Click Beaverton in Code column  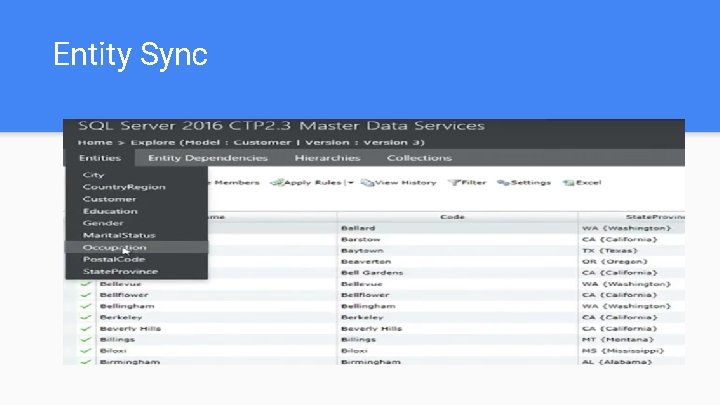click(x=366, y=262)
